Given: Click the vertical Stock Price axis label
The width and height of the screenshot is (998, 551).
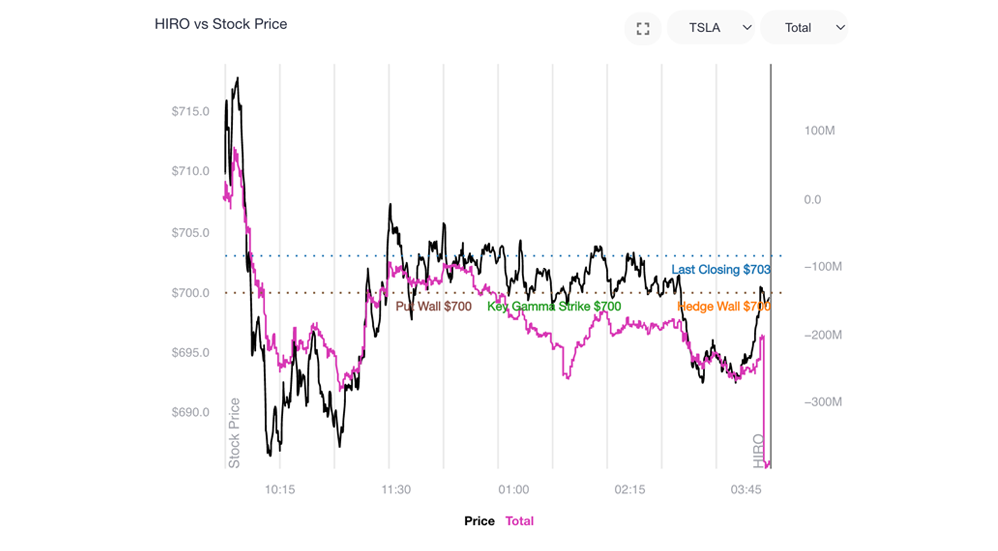Looking at the screenshot, I should click(x=235, y=433).
